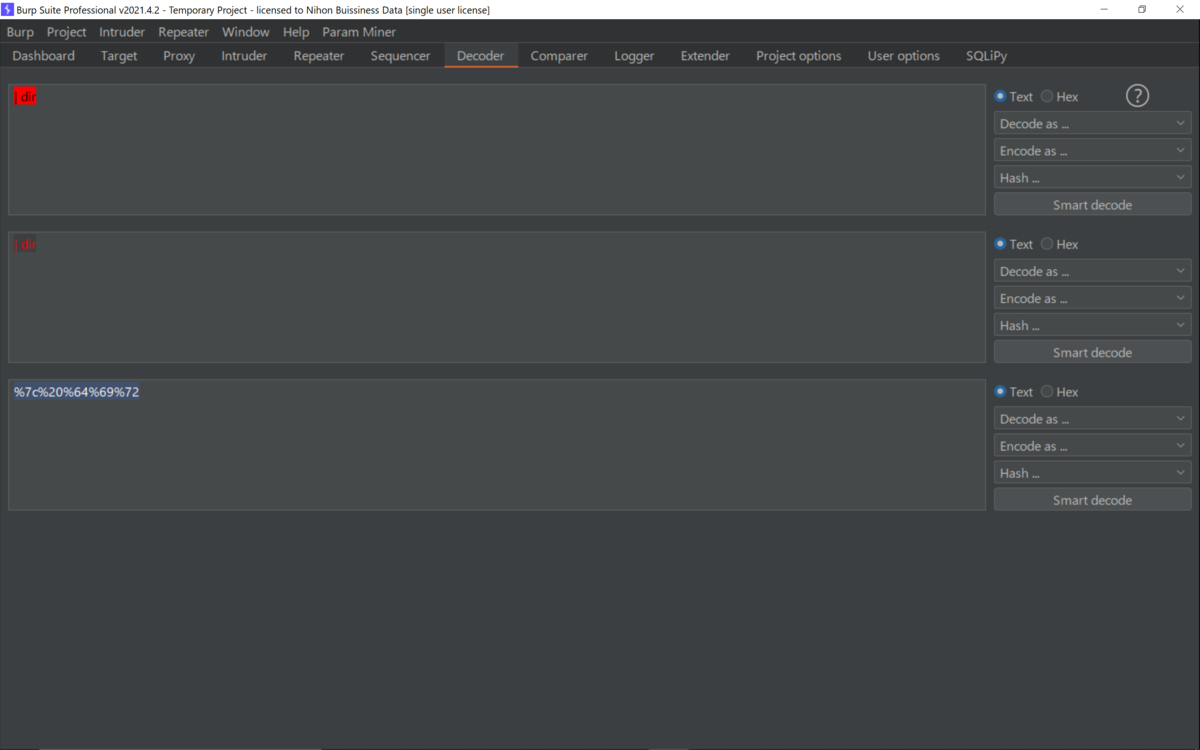This screenshot has height=750, width=1200.
Task: Click the red highlighted '| dir' text in first box
Action: (25, 97)
